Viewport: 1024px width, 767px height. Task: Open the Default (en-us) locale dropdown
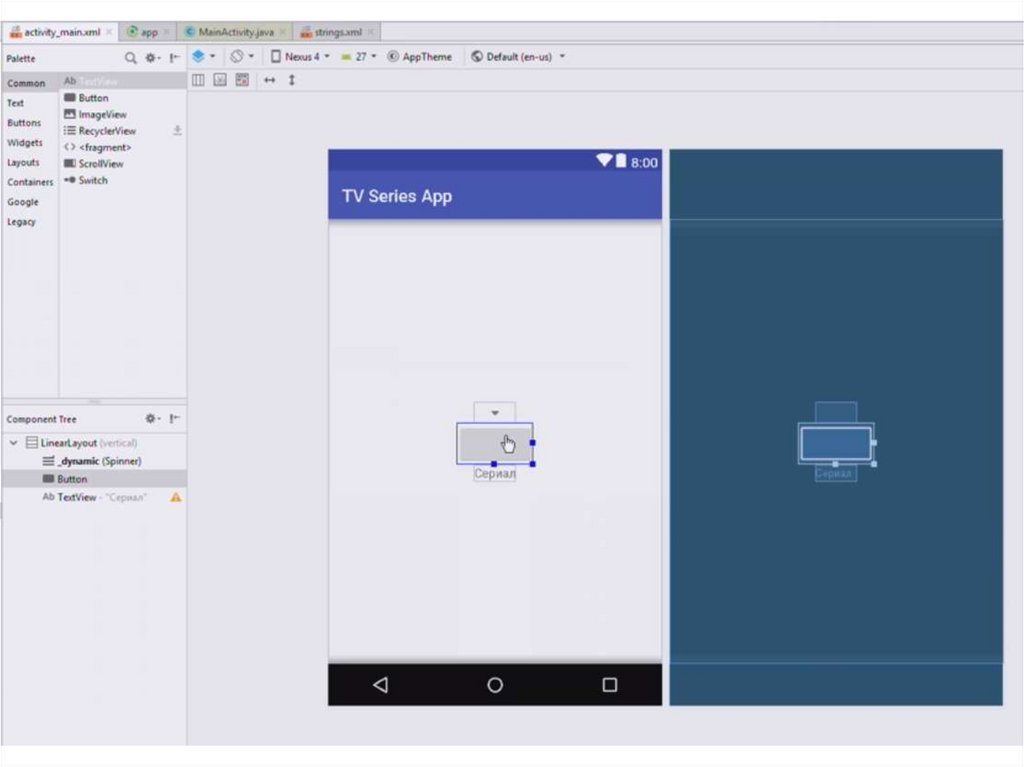click(518, 57)
